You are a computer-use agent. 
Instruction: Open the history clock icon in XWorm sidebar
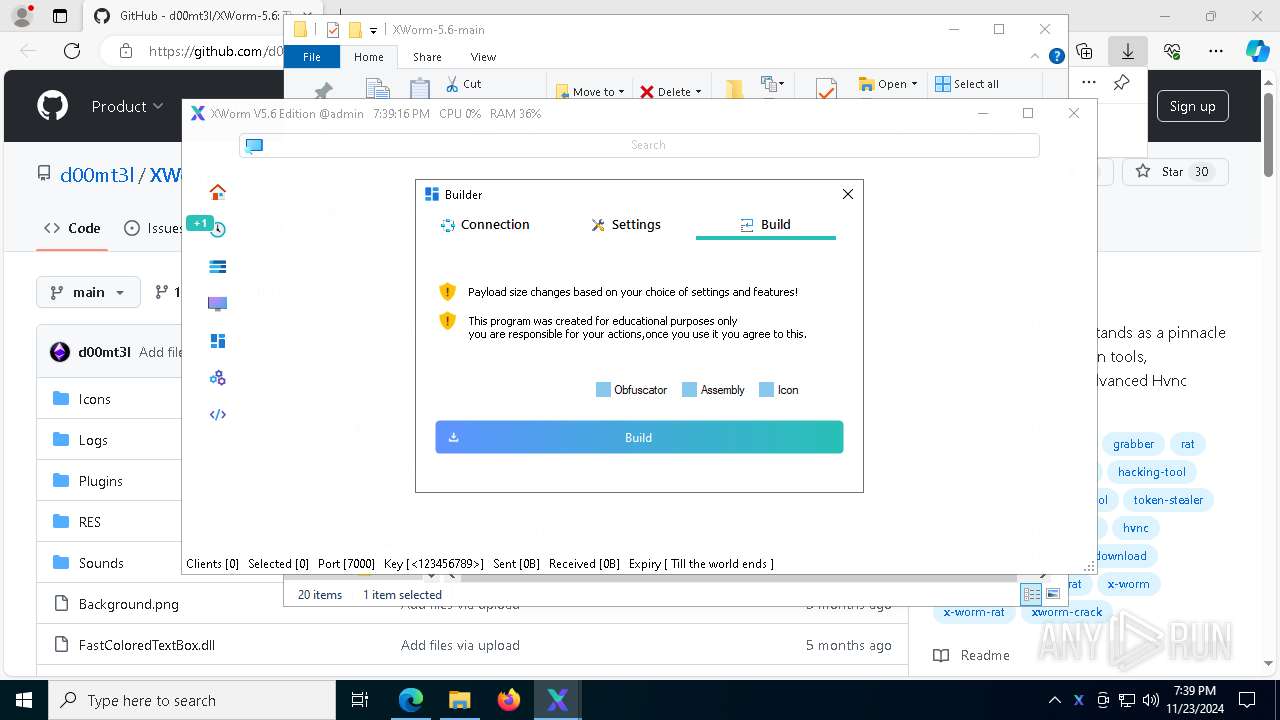(x=217, y=229)
